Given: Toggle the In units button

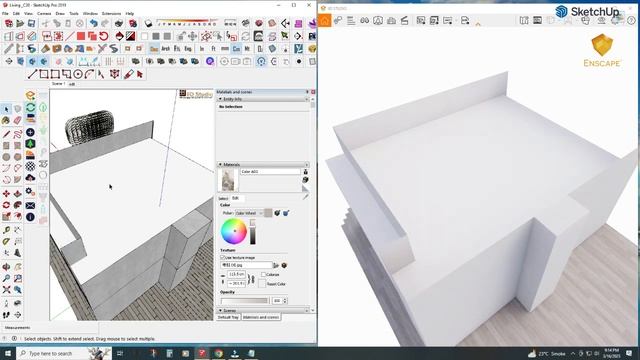Looking at the screenshot, I should (x=202, y=49).
